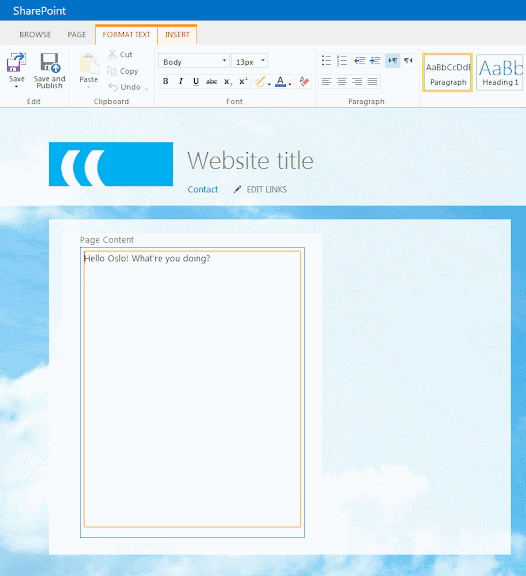Switch to the PAGE tab
This screenshot has height=576, width=526.
[76, 35]
